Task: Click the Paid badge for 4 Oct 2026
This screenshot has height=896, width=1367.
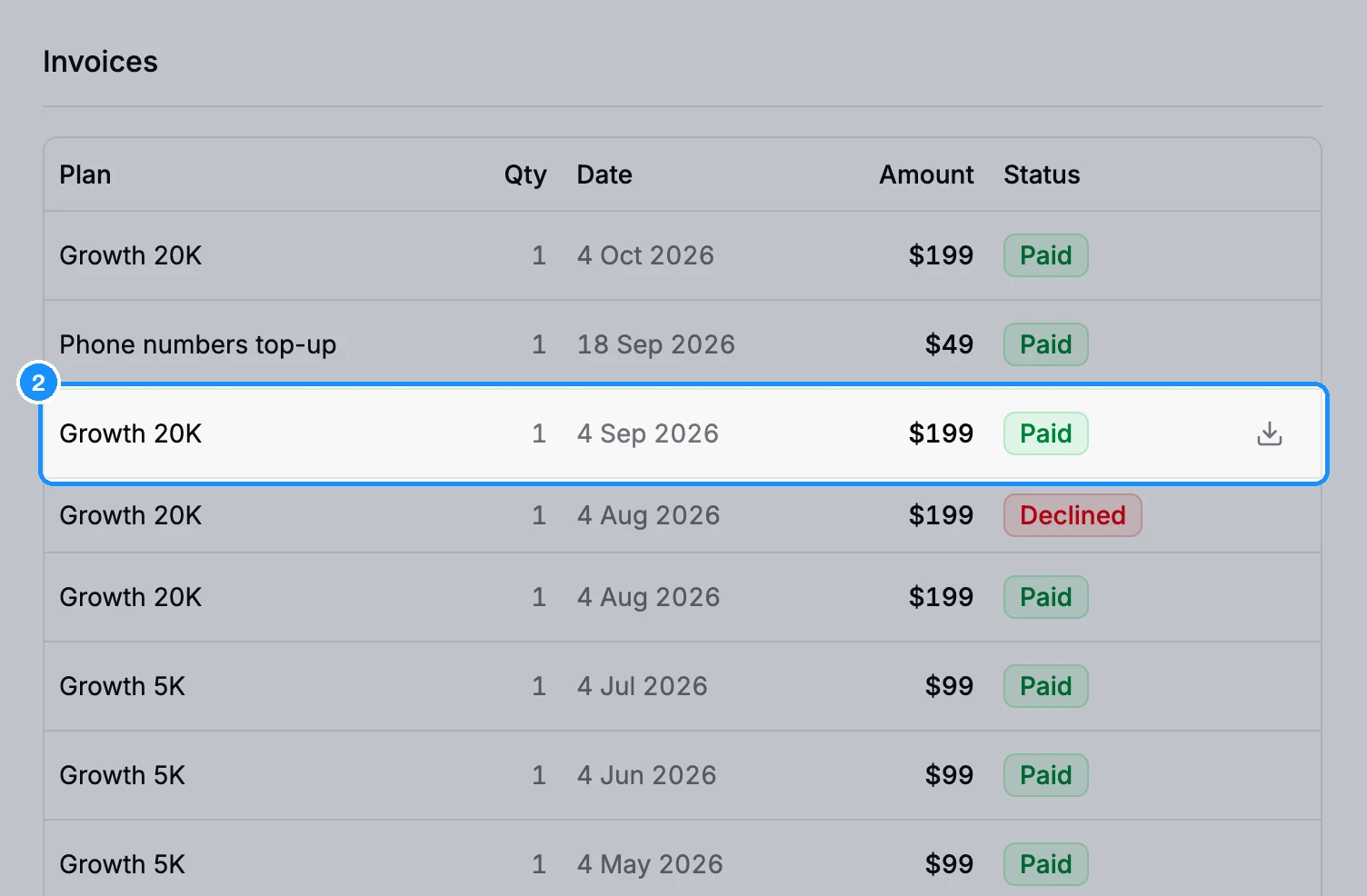Action: [x=1045, y=255]
